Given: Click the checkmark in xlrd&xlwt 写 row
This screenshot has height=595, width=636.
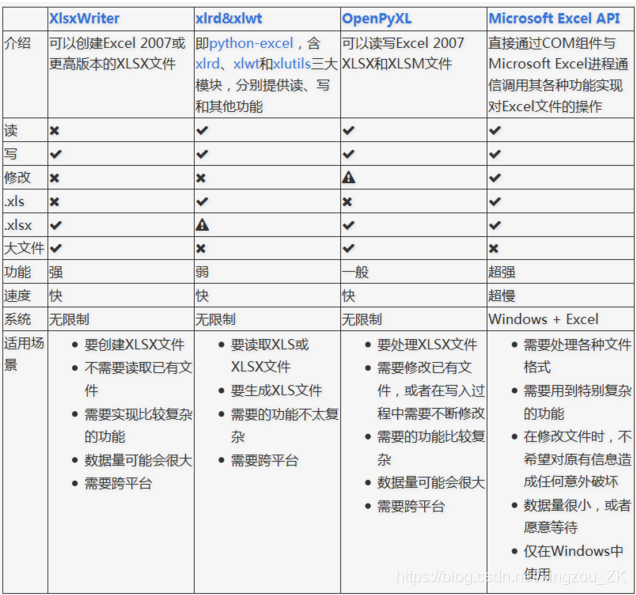Looking at the screenshot, I should 202,154.
